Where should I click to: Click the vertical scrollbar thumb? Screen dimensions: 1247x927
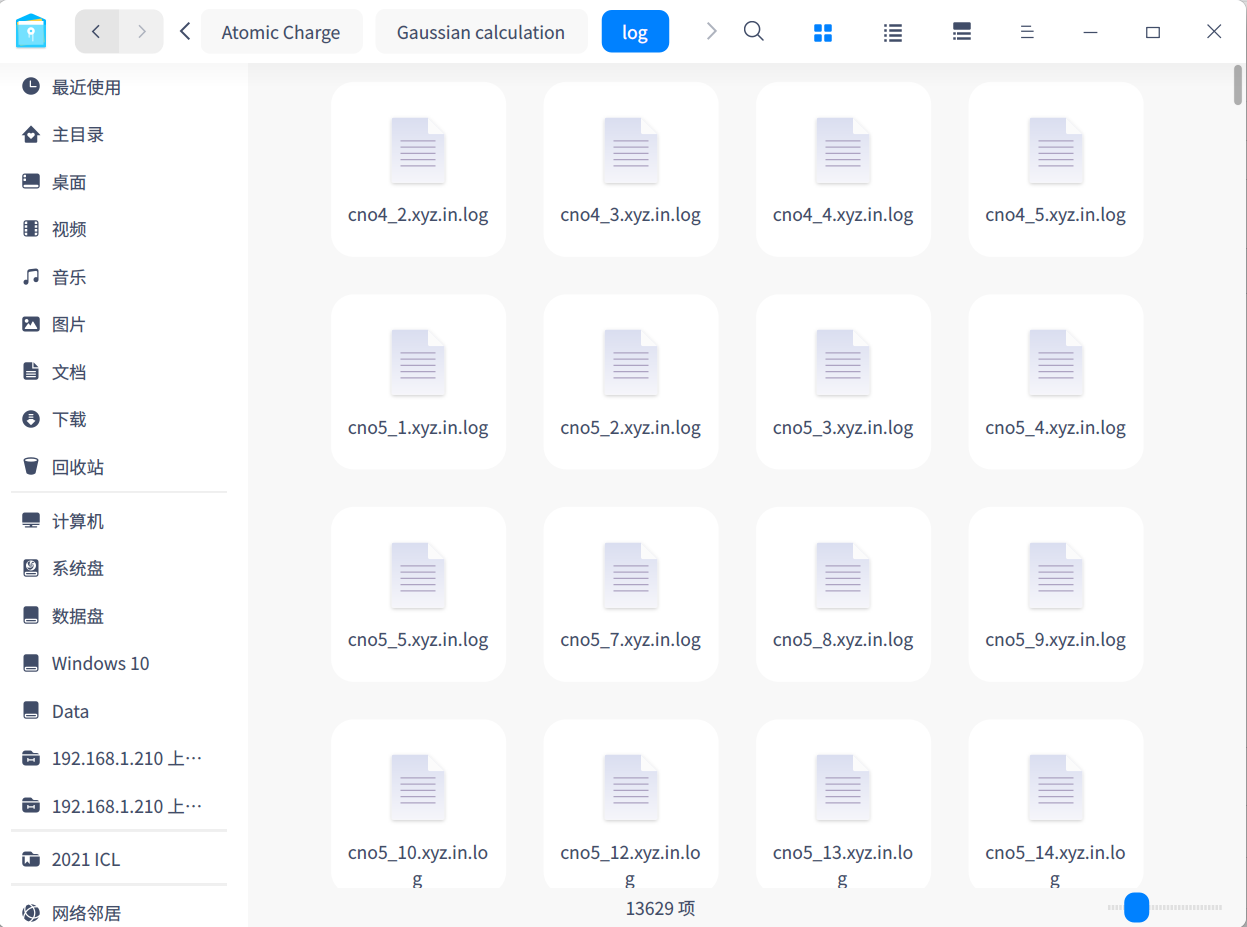pyautogui.click(x=1238, y=86)
